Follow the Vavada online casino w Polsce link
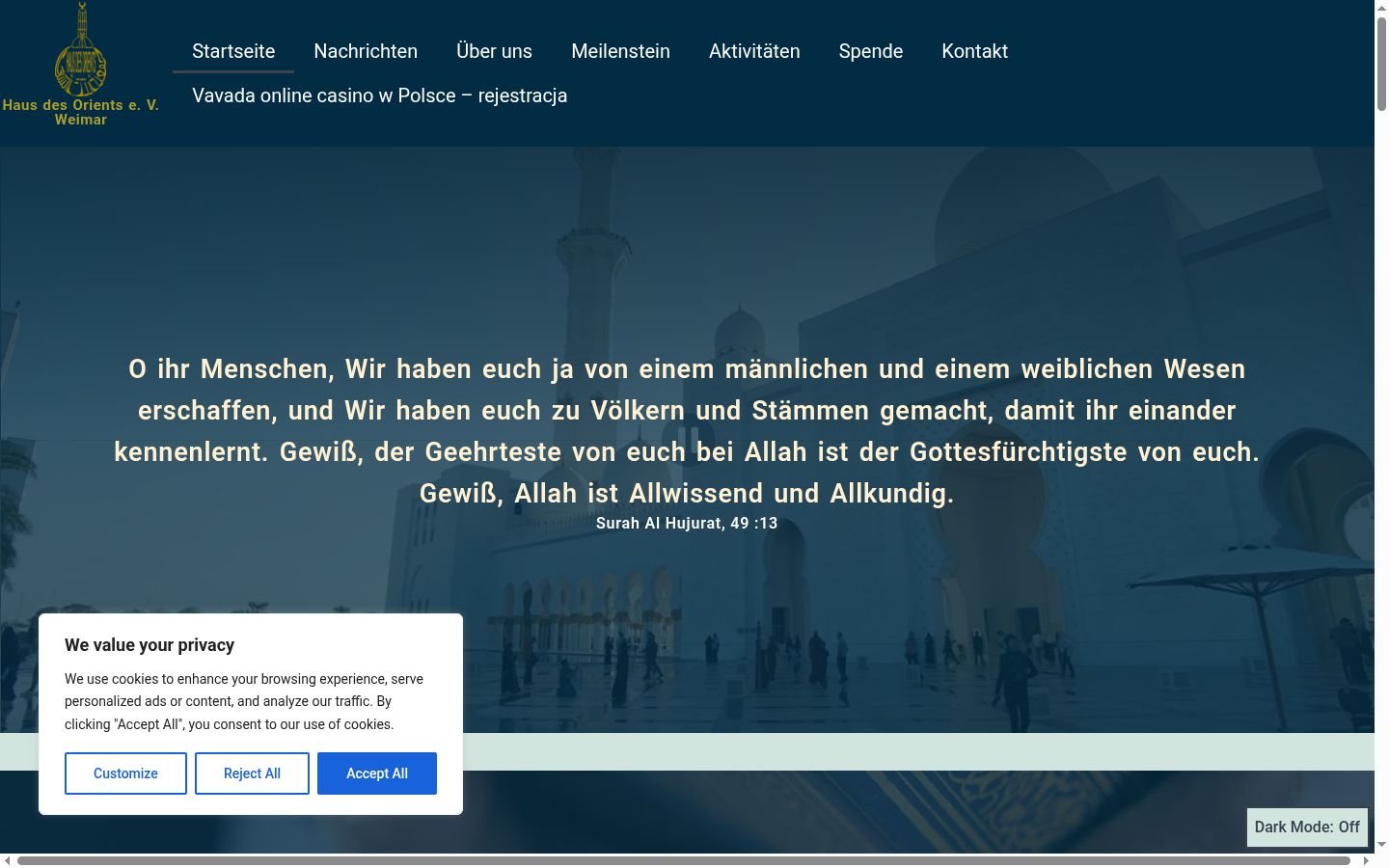This screenshot has height=868, width=1389. 379,95
